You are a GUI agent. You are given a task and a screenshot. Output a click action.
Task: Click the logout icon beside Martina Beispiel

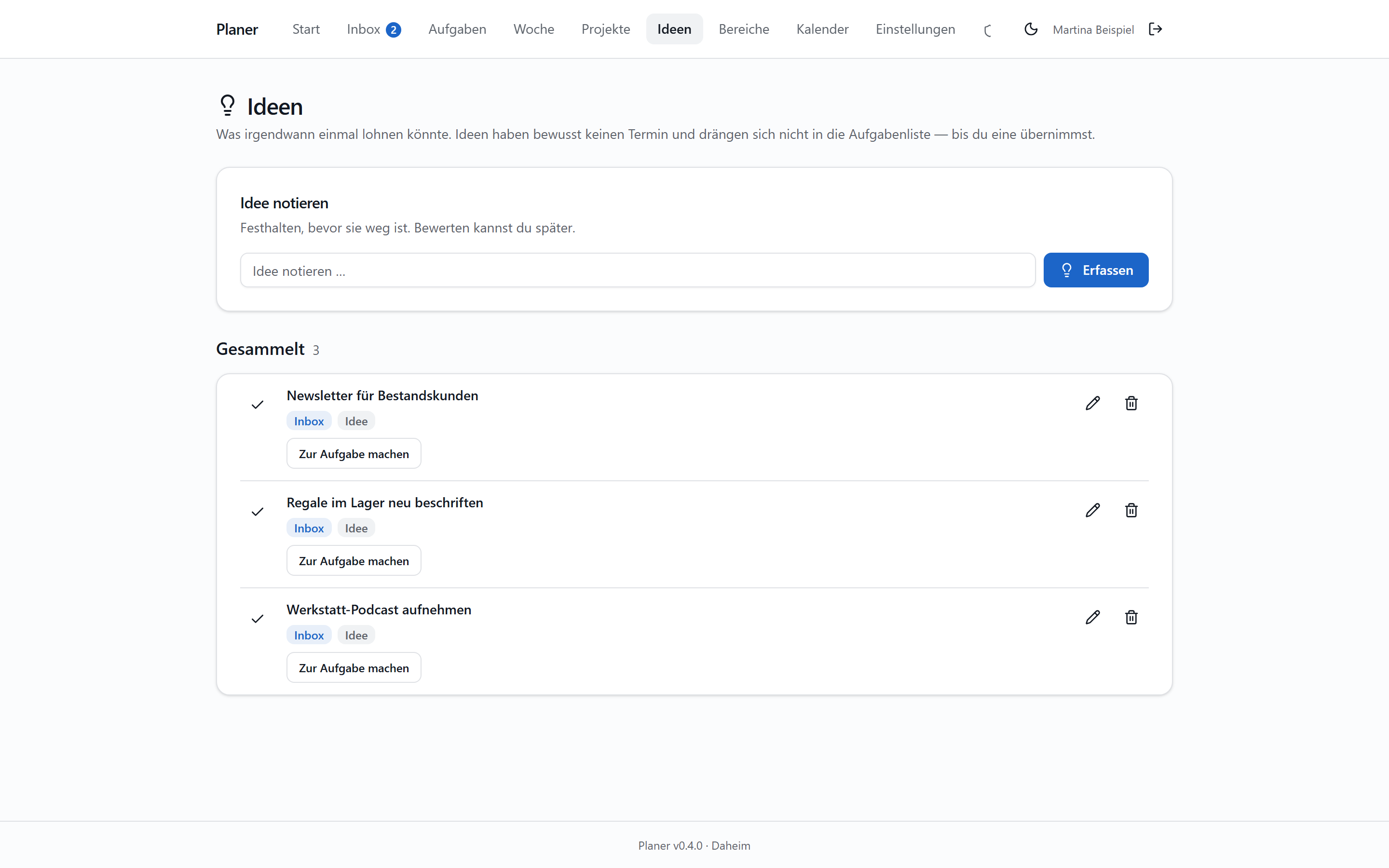click(1156, 29)
